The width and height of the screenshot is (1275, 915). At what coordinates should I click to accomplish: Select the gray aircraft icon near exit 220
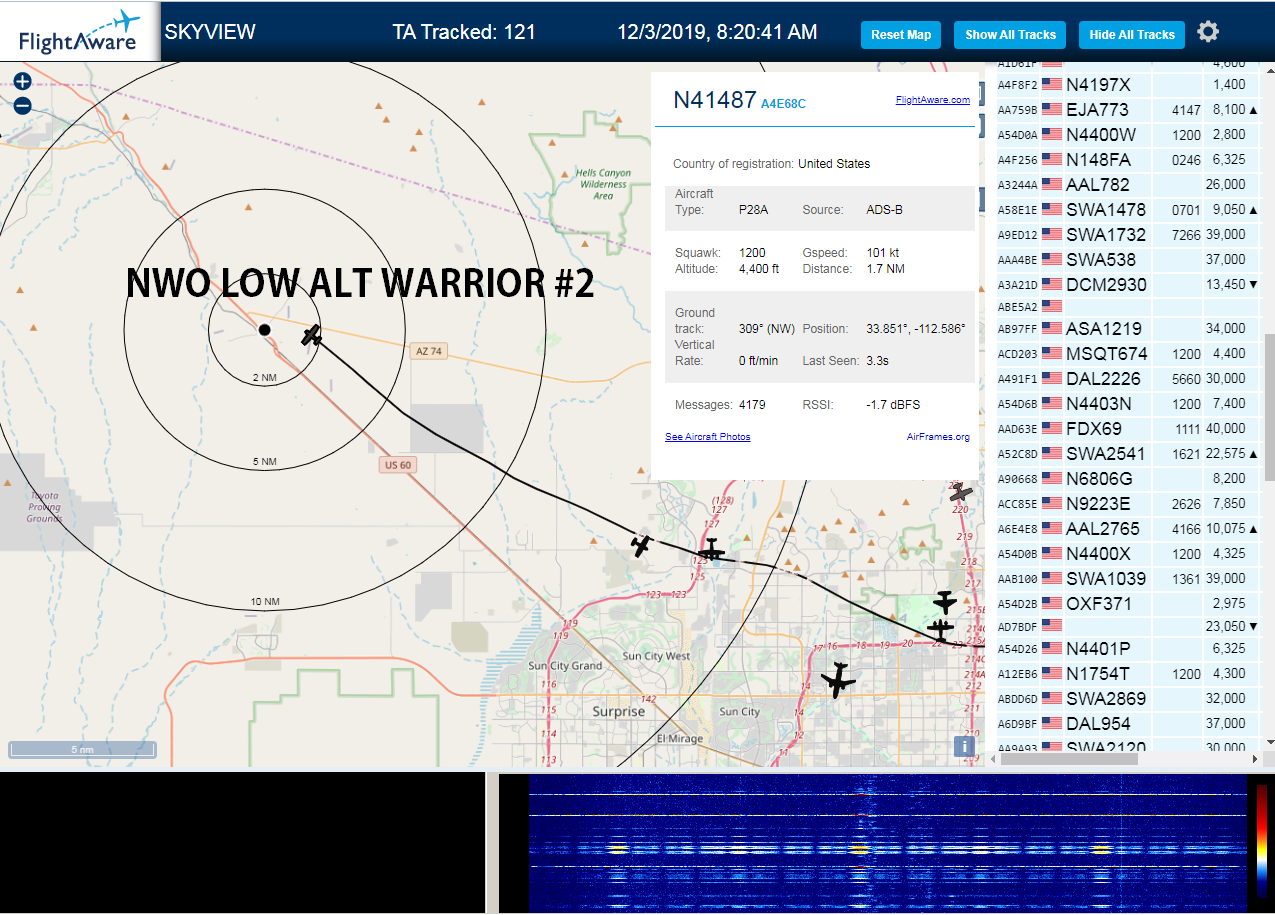click(x=961, y=493)
